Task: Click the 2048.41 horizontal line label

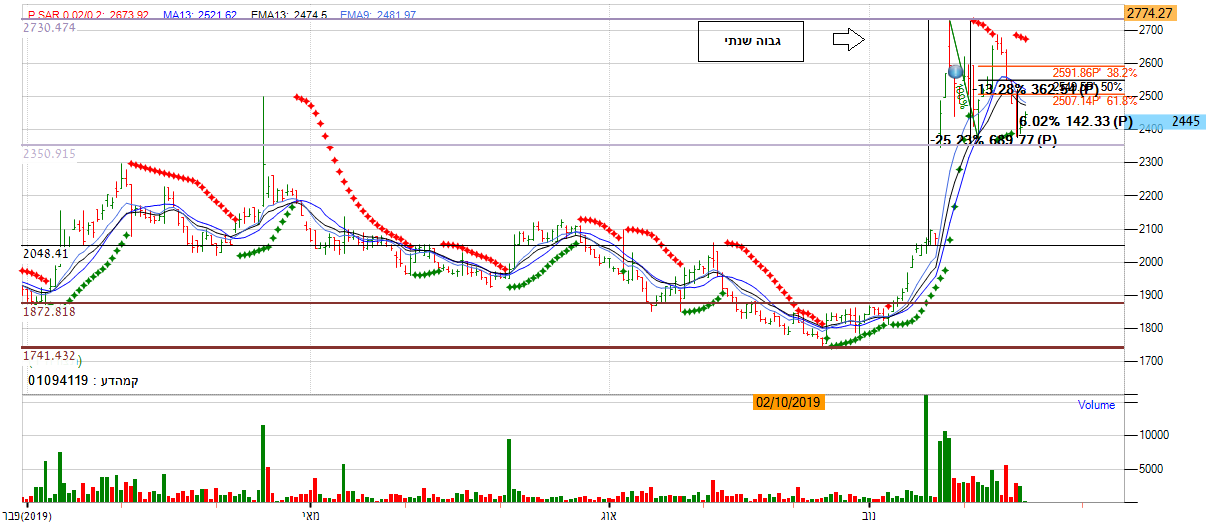Action: click(45, 254)
